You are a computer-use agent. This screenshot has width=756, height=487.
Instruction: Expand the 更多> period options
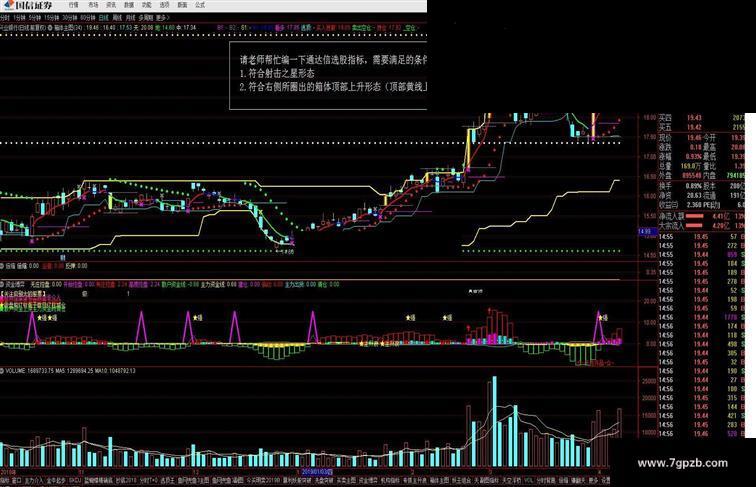pos(162,17)
